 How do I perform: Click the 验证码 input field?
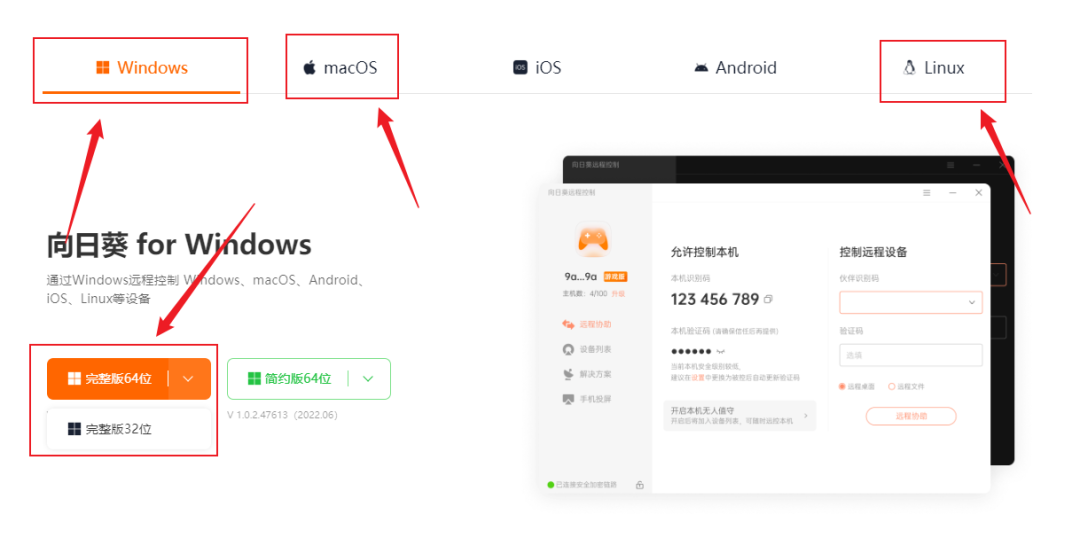[911, 355]
